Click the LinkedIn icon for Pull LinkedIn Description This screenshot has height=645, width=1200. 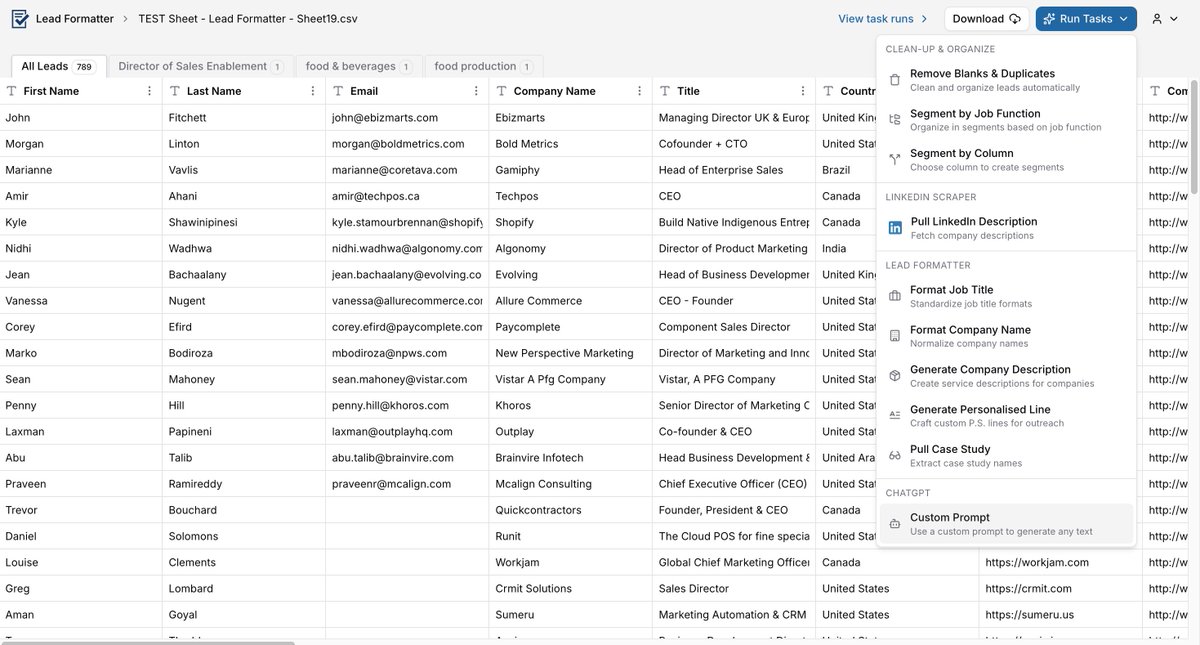click(x=896, y=228)
